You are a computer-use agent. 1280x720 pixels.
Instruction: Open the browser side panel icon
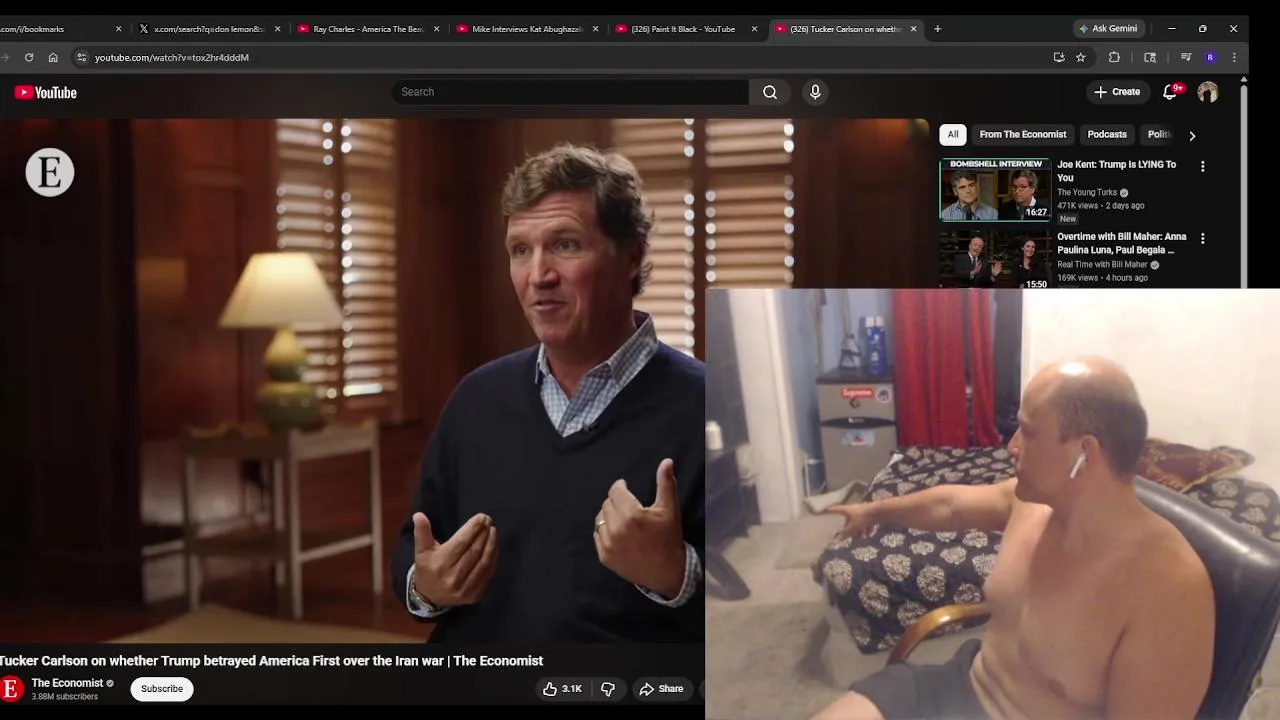[1150, 57]
